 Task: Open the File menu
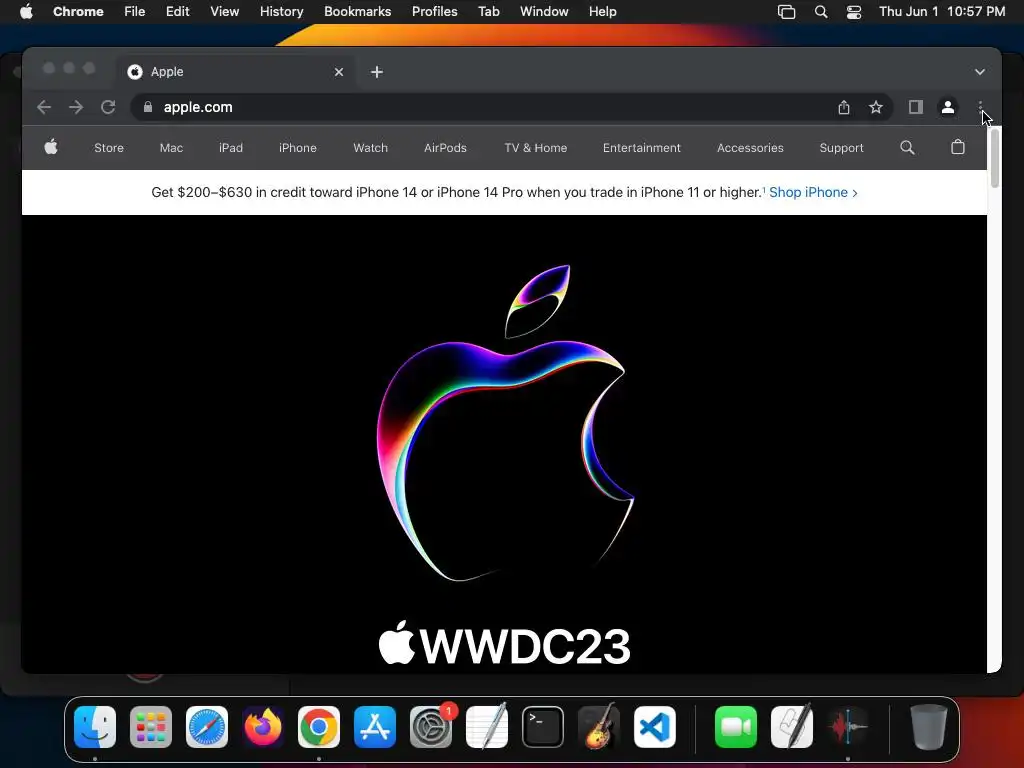point(135,11)
